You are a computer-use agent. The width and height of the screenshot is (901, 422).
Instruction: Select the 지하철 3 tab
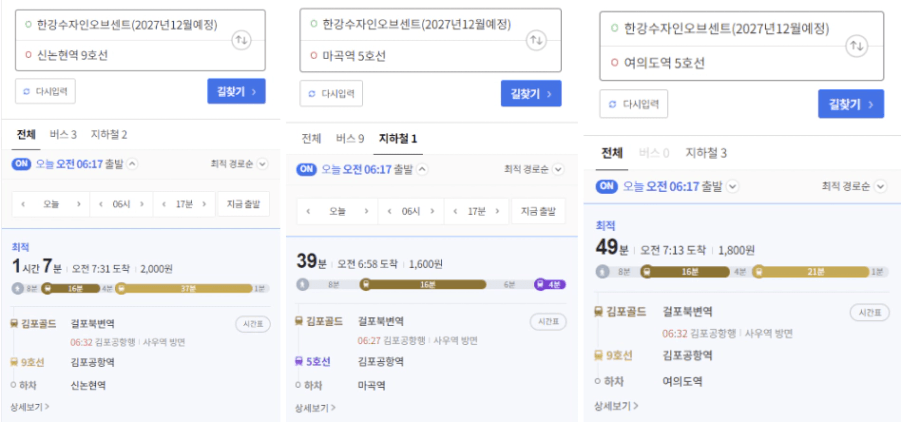706,153
